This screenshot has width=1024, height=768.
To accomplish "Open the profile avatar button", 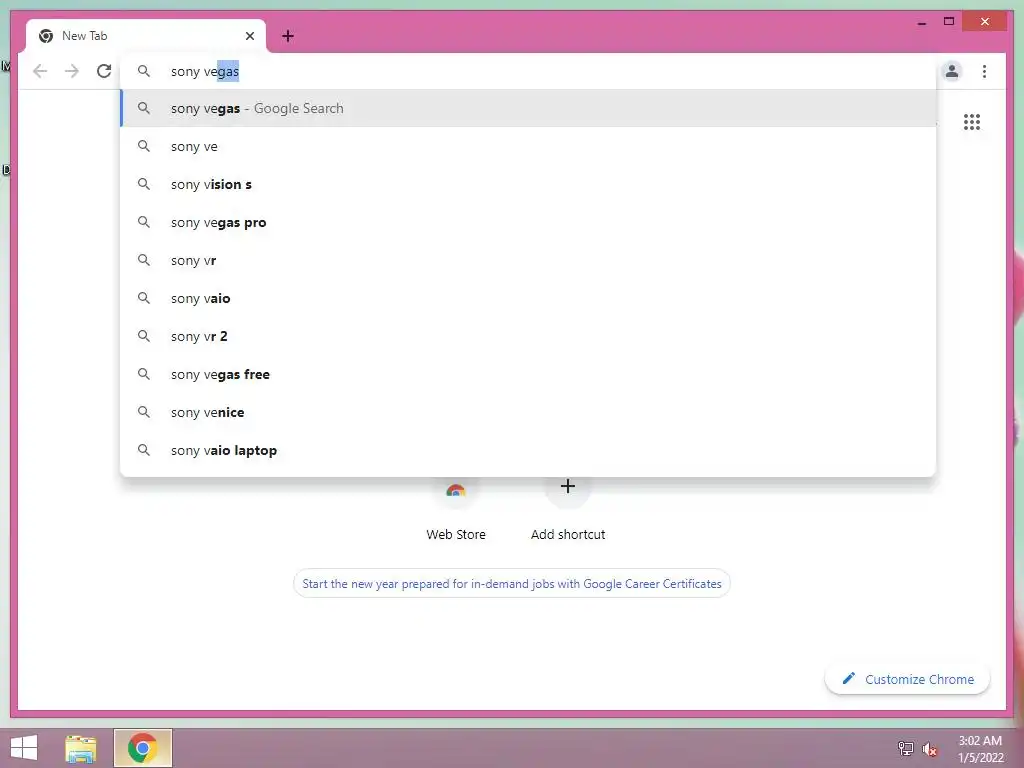I will 952,71.
